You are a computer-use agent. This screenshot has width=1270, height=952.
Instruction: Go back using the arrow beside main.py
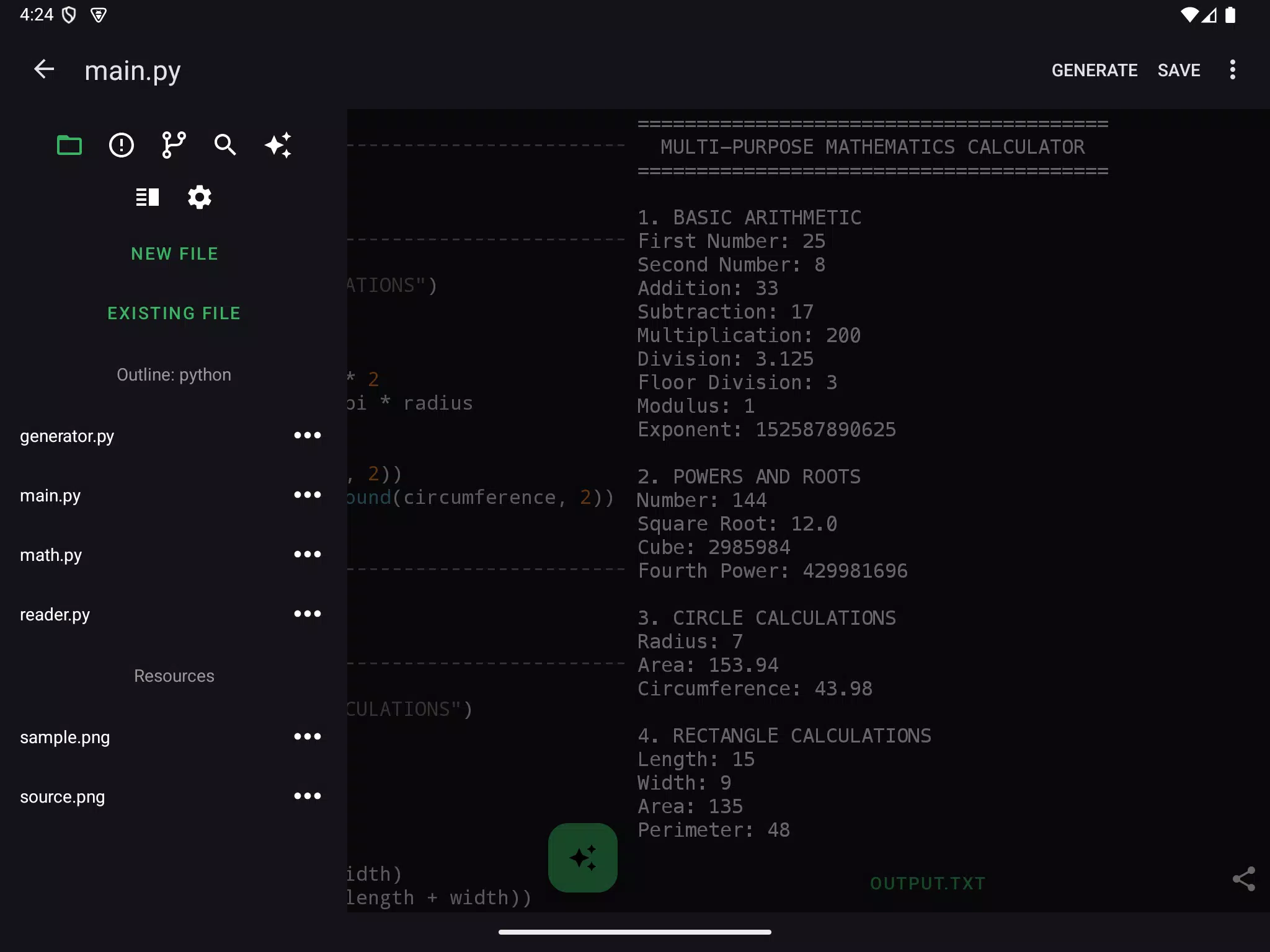[x=44, y=69]
